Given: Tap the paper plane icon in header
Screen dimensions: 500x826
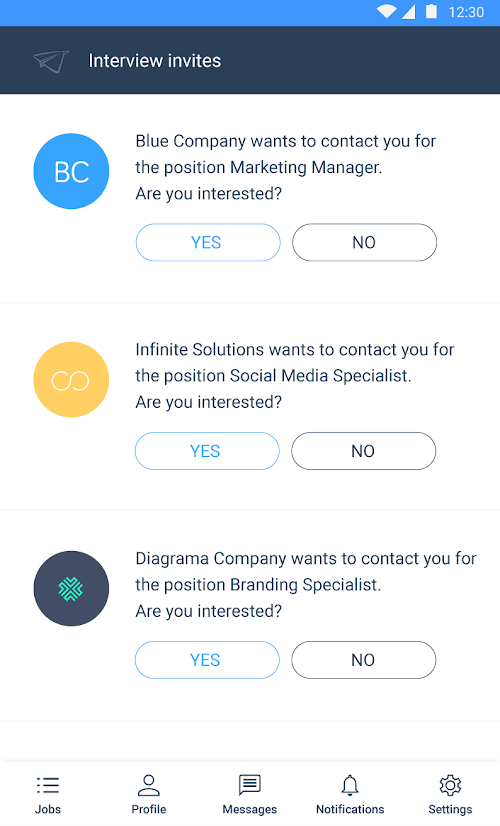Looking at the screenshot, I should pos(51,61).
